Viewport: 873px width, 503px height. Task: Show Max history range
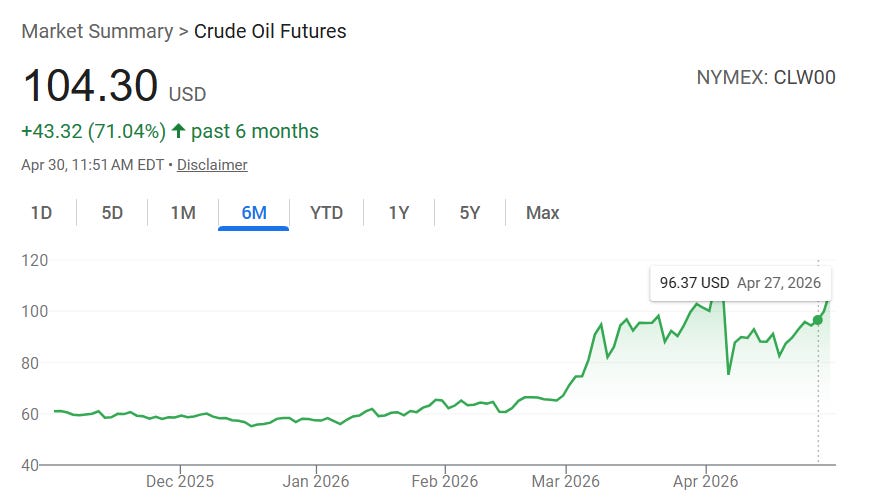pos(542,213)
